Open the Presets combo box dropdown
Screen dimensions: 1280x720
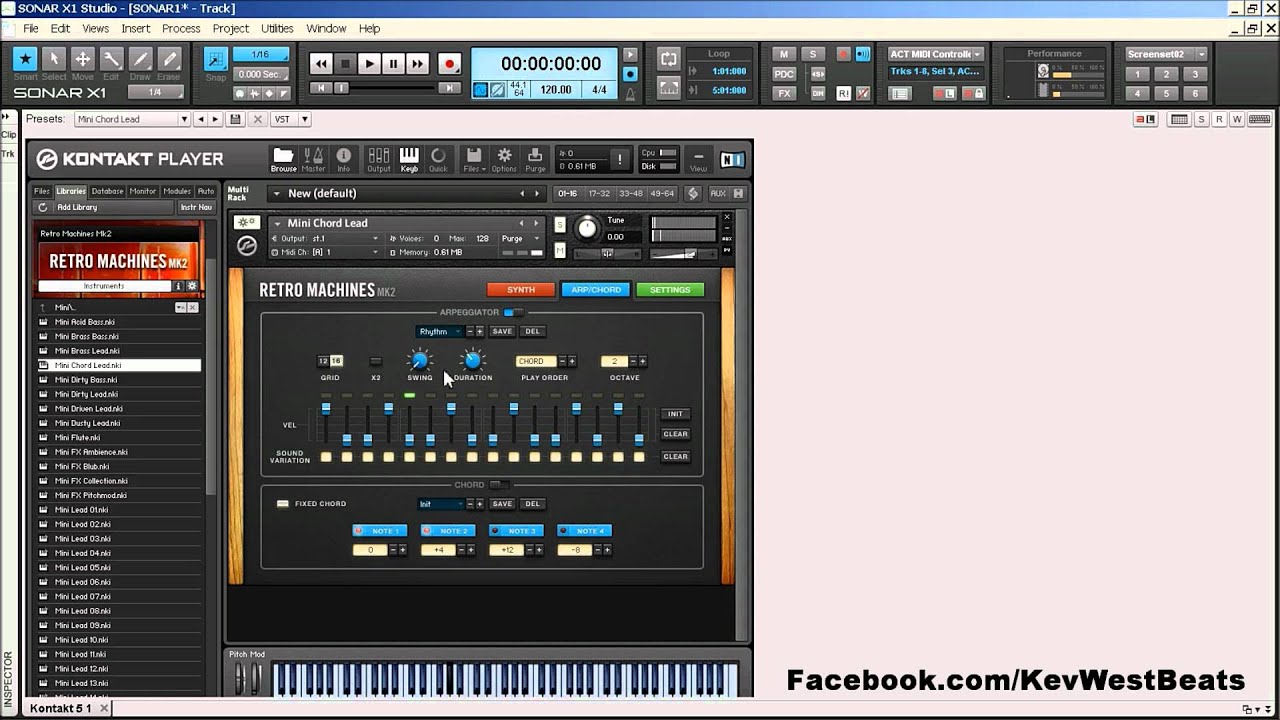coord(183,119)
